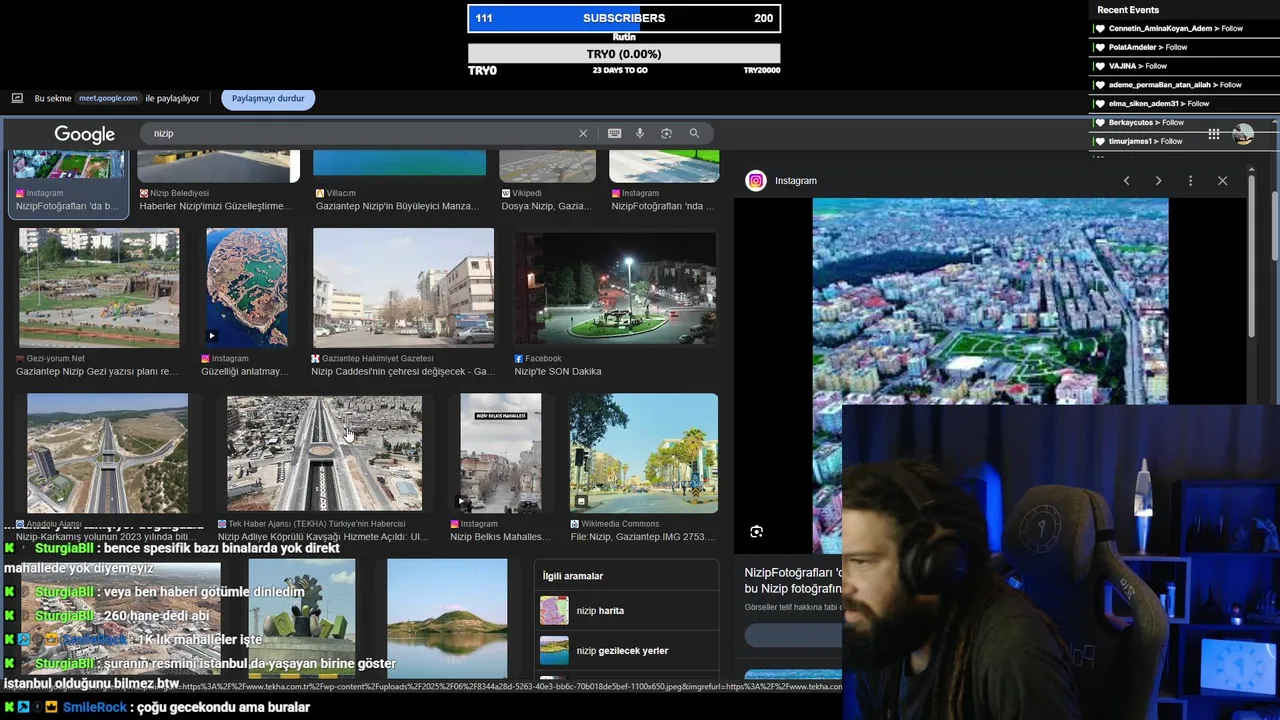The height and width of the screenshot is (720, 1280).
Task: Open Nizip Adliye Köprülü Kavşağı link
Action: (x=323, y=536)
